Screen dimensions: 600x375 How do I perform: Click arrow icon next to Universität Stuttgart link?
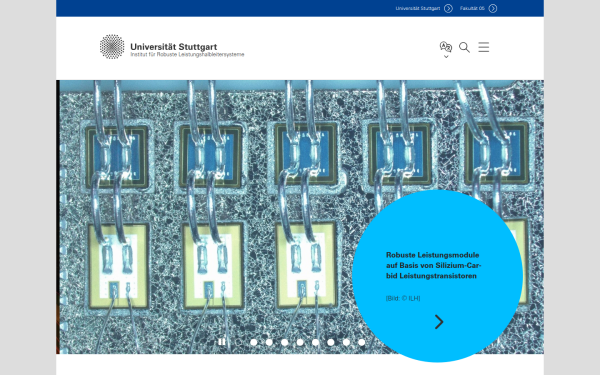coord(448,8)
